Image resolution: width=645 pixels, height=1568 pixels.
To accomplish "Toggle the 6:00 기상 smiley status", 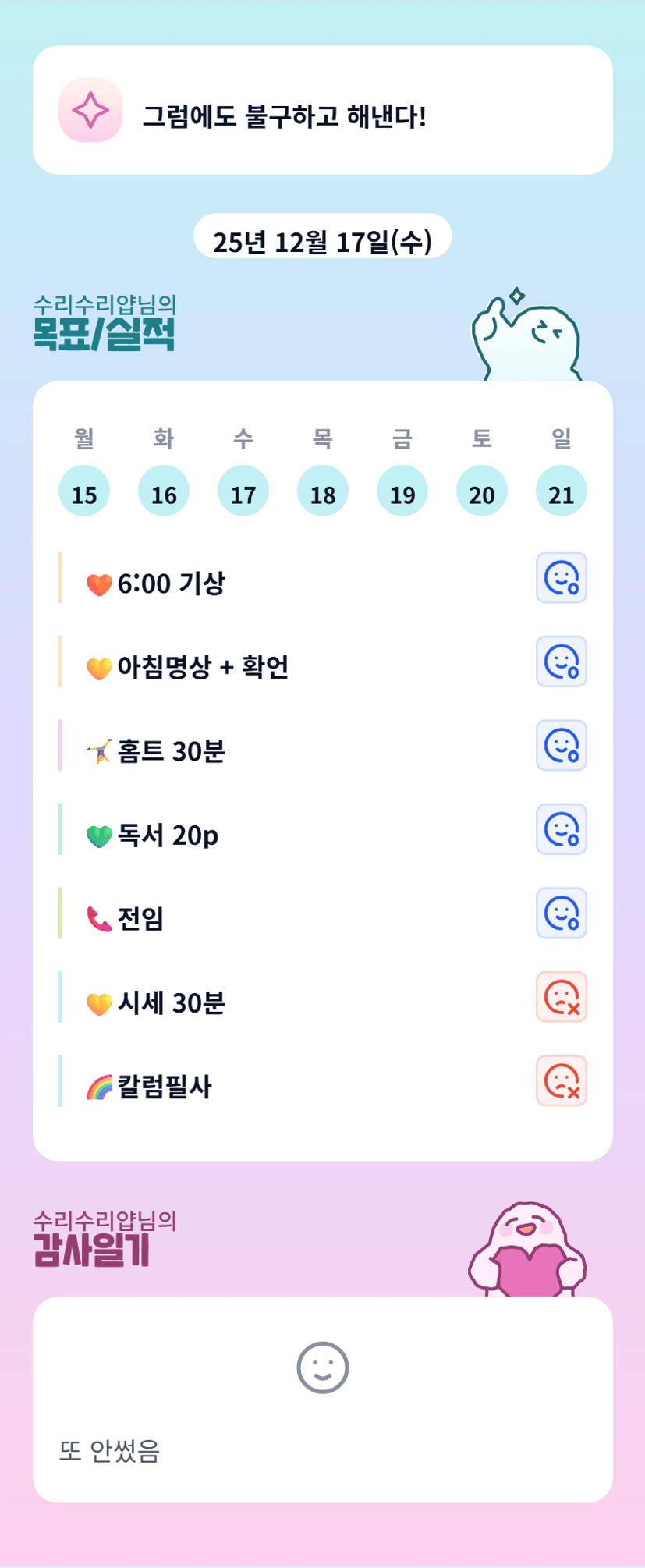I will (561, 578).
